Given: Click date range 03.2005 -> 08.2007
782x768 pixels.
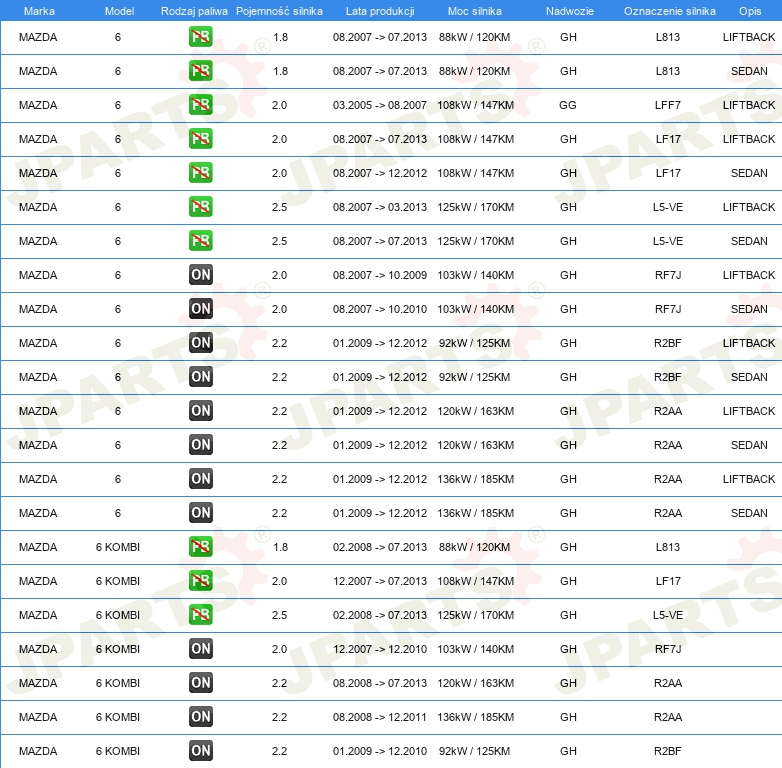Looking at the screenshot, I should coord(380,105).
